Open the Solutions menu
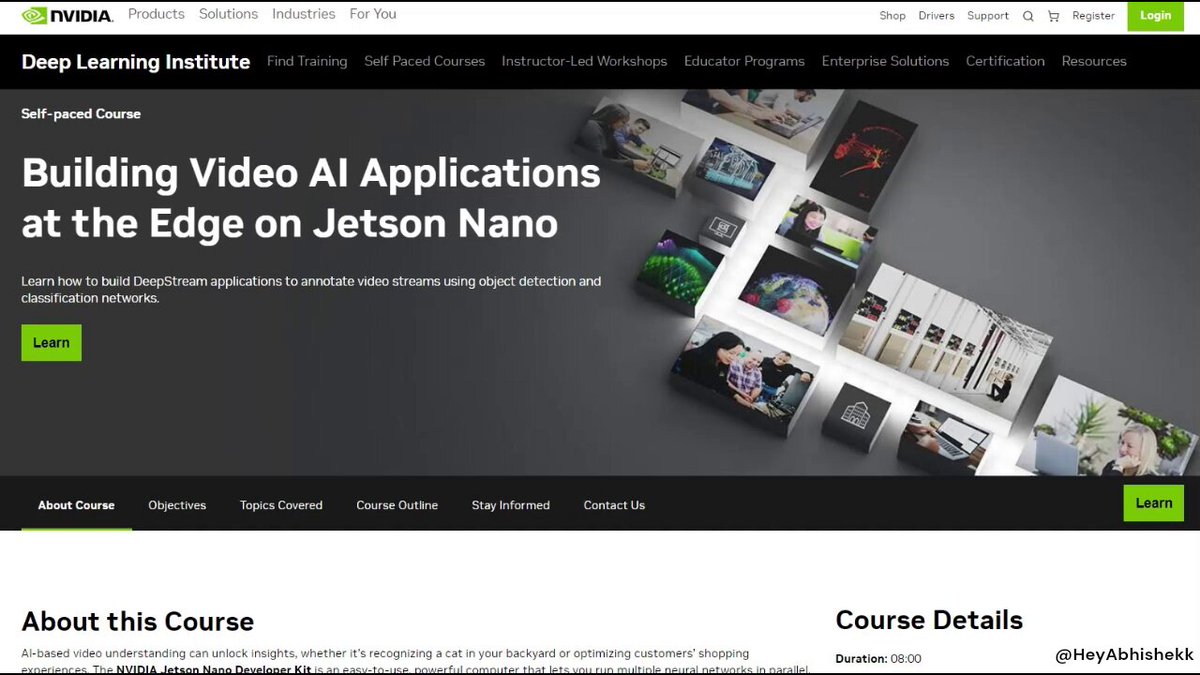The width and height of the screenshot is (1200, 675). point(228,14)
